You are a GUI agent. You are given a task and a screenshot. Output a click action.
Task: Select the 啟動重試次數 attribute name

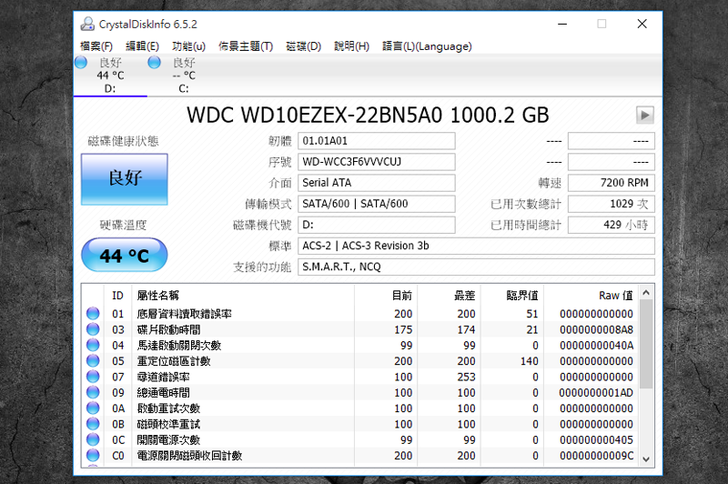click(169, 409)
